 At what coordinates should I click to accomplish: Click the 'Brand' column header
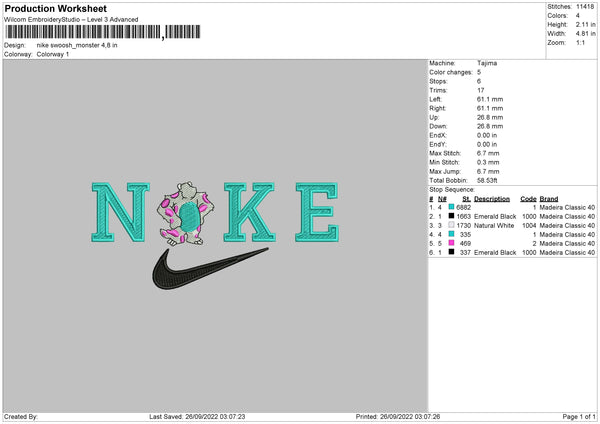pos(549,199)
